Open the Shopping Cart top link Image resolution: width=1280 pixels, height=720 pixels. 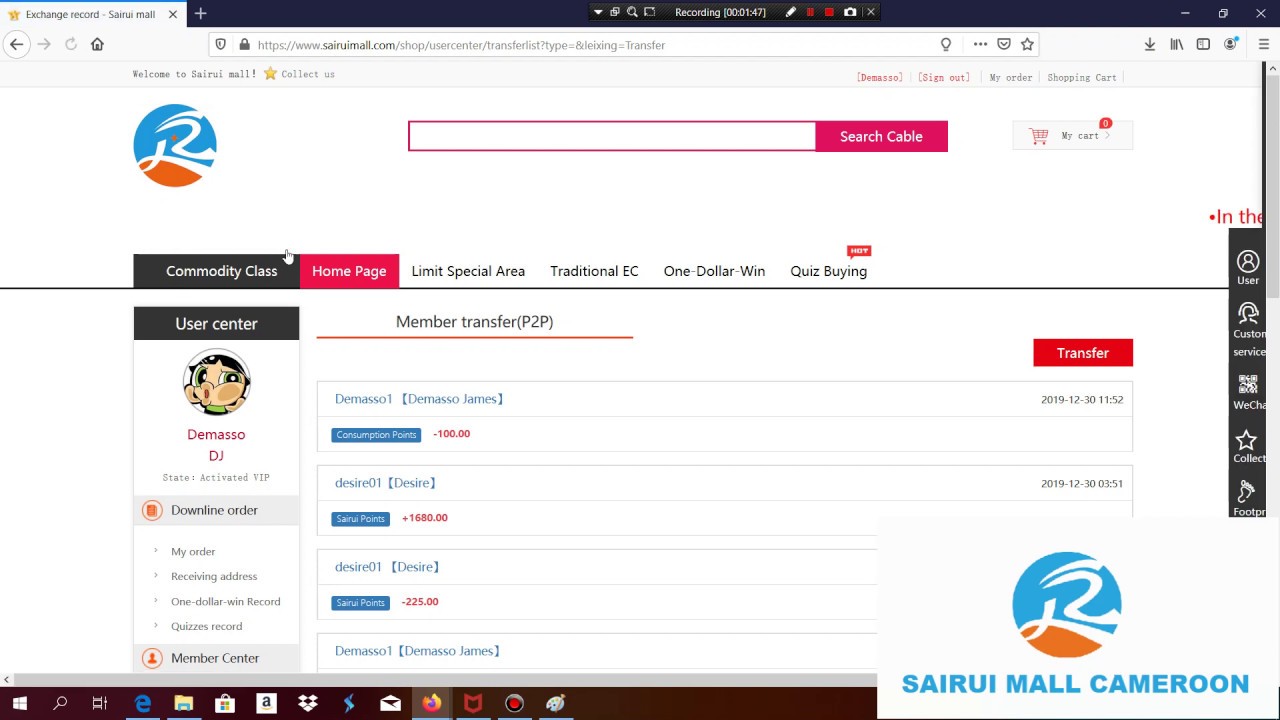click(1082, 77)
